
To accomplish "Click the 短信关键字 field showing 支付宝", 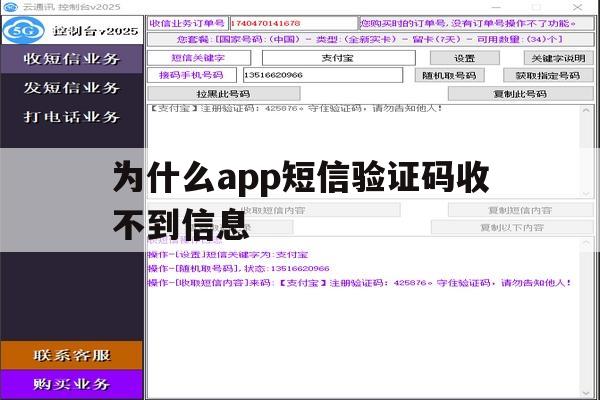I will [338, 58].
